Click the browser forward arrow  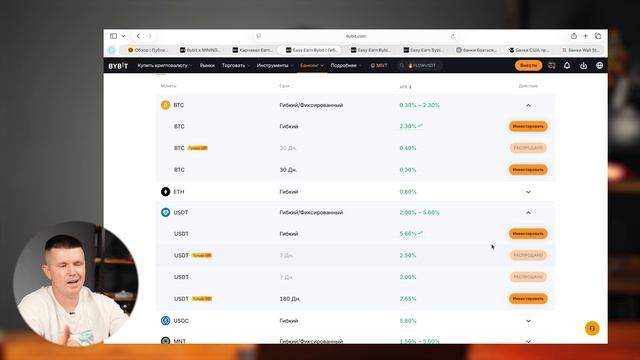pos(150,36)
